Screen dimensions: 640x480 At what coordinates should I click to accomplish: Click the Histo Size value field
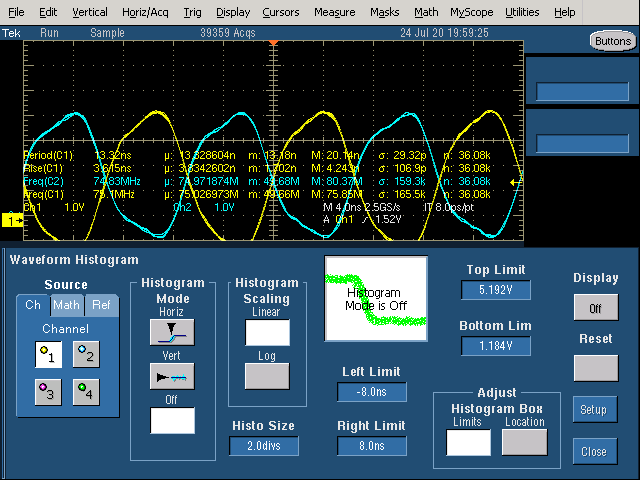tap(265, 446)
